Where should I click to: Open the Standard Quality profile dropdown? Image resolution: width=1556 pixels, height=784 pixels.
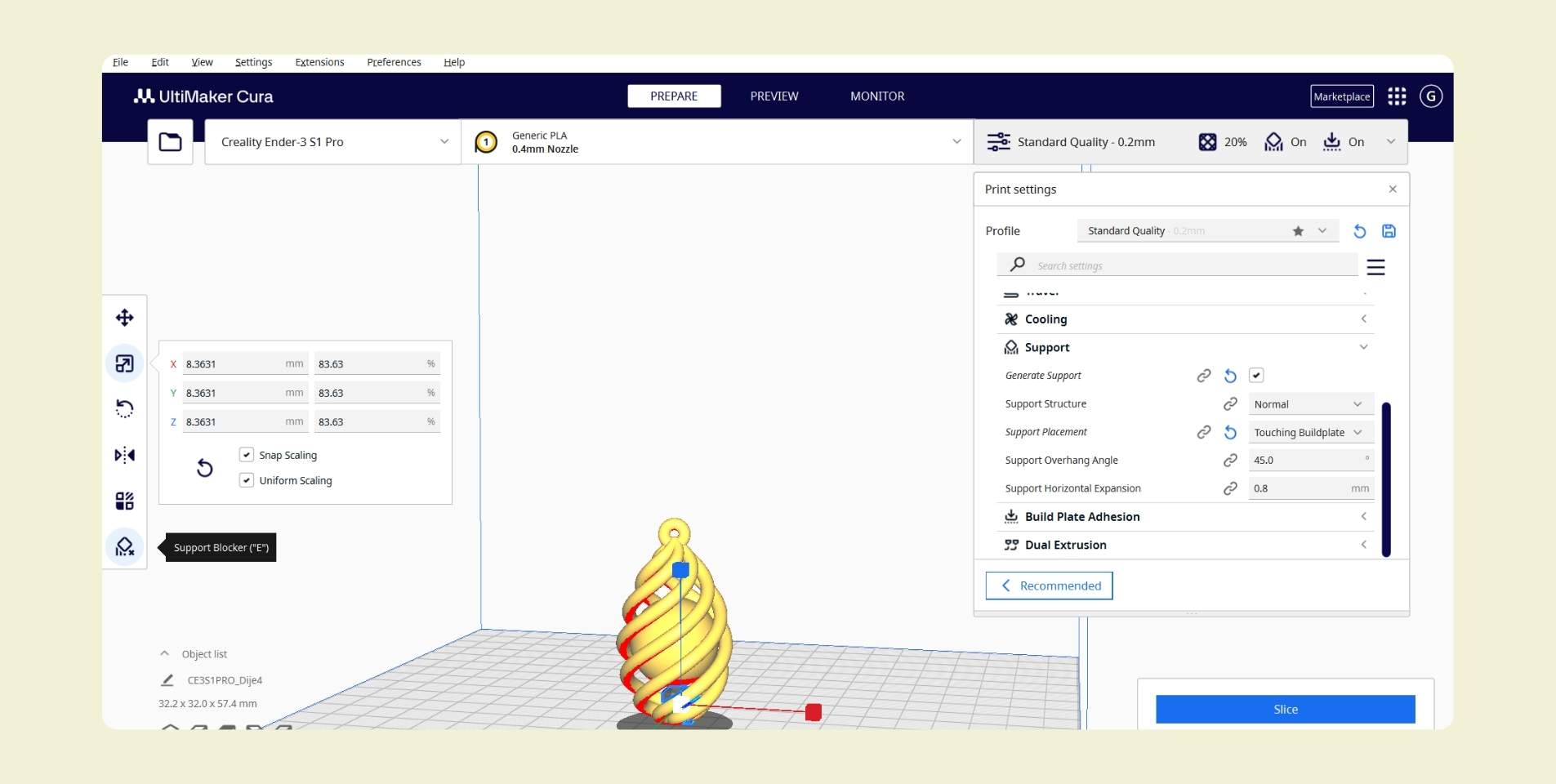pos(1207,231)
